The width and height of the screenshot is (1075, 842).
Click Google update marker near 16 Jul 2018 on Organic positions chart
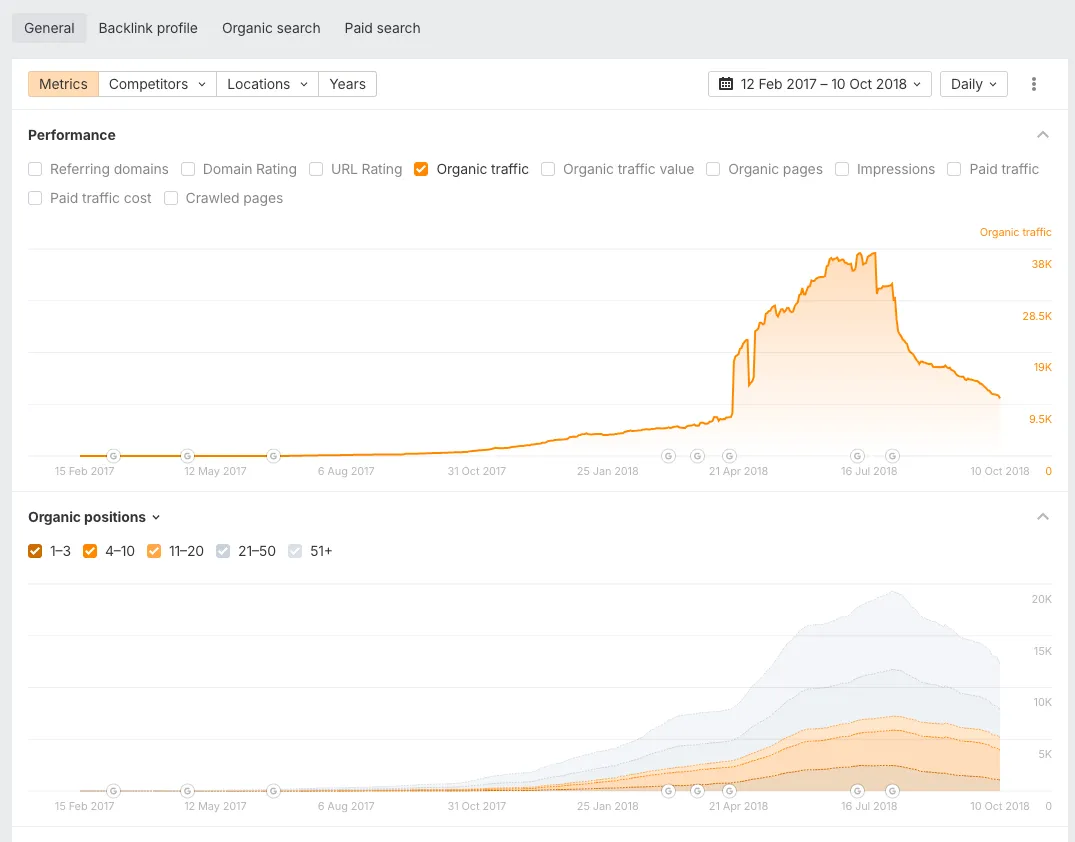(857, 791)
